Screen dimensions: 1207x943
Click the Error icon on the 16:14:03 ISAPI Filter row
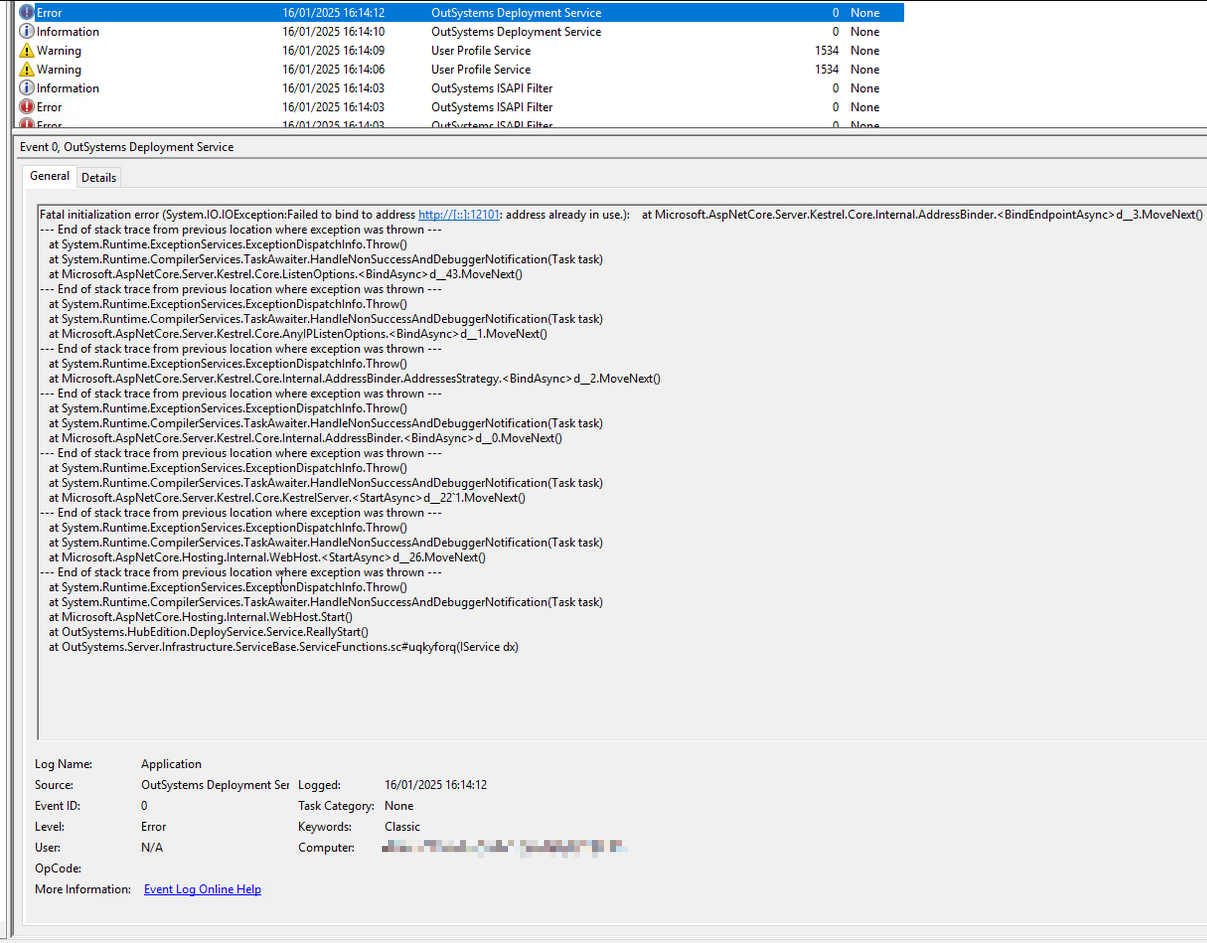[26, 107]
